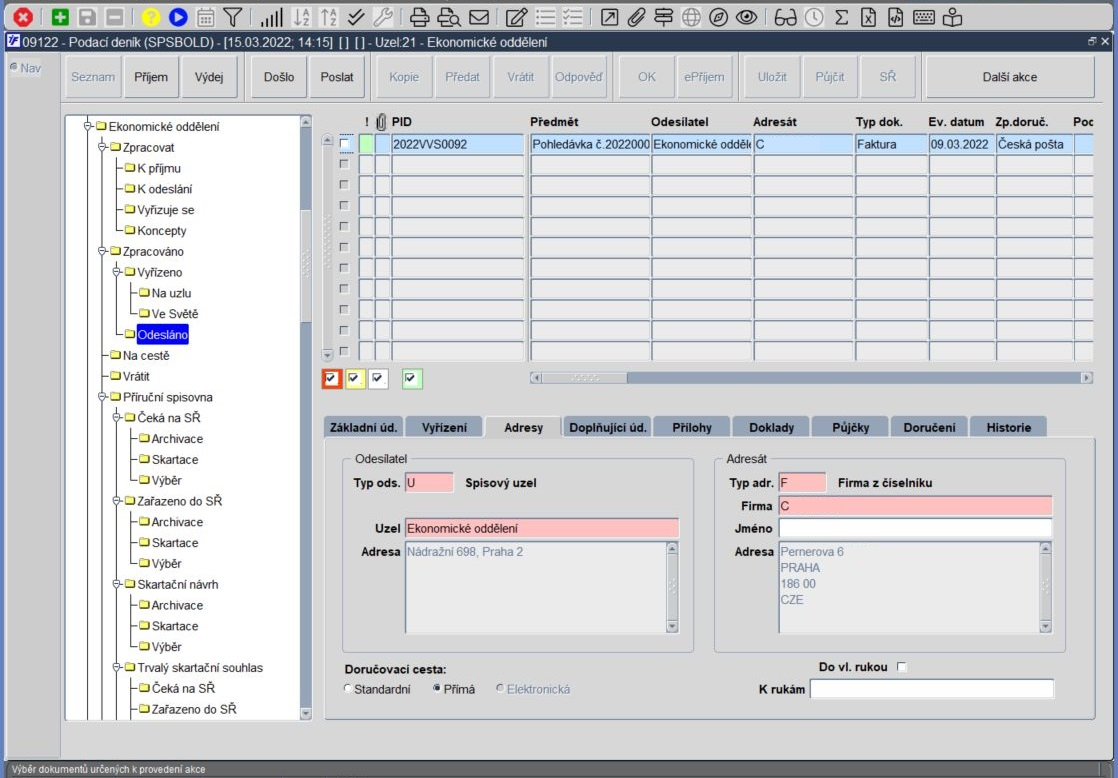Click the eye view icon
The height and width of the screenshot is (778, 1118).
click(x=746, y=17)
